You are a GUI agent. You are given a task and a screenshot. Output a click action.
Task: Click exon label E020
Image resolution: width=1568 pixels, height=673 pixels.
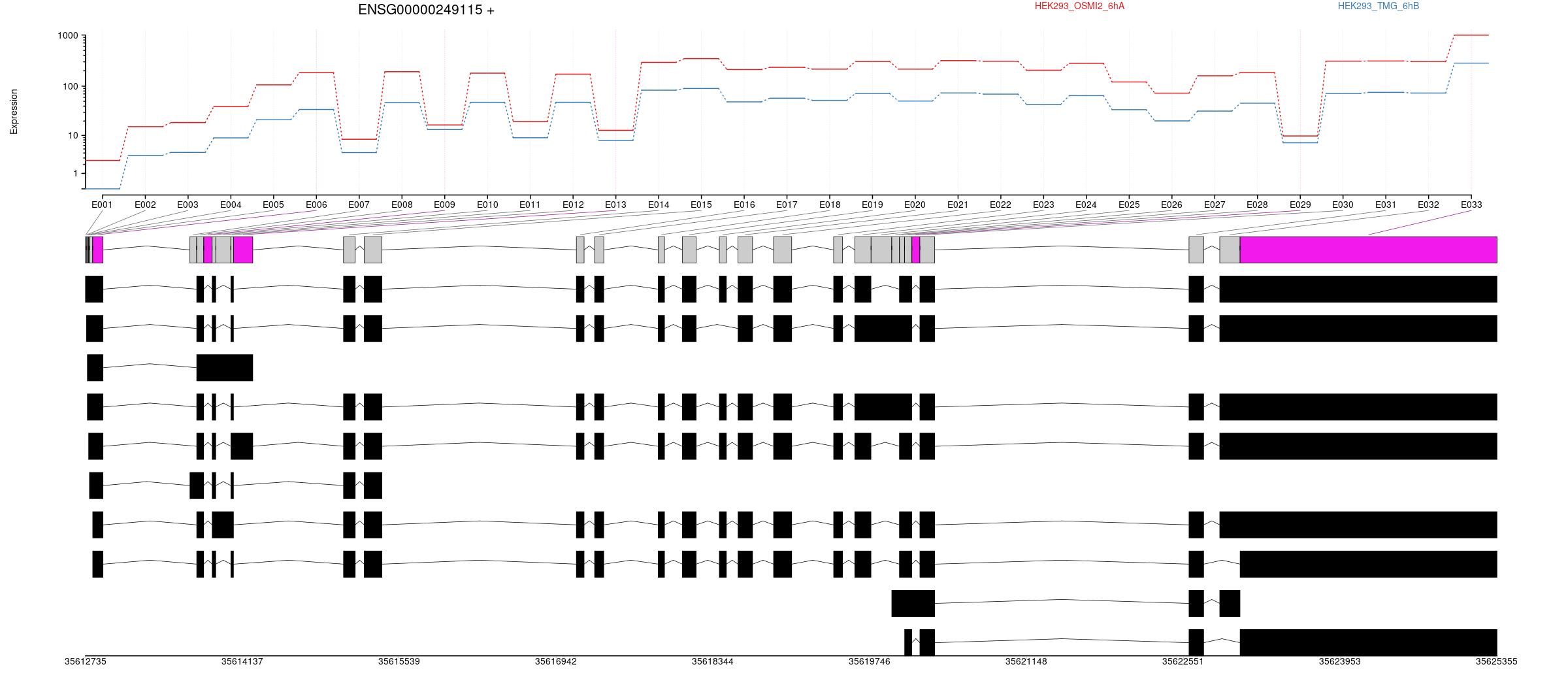(915, 205)
